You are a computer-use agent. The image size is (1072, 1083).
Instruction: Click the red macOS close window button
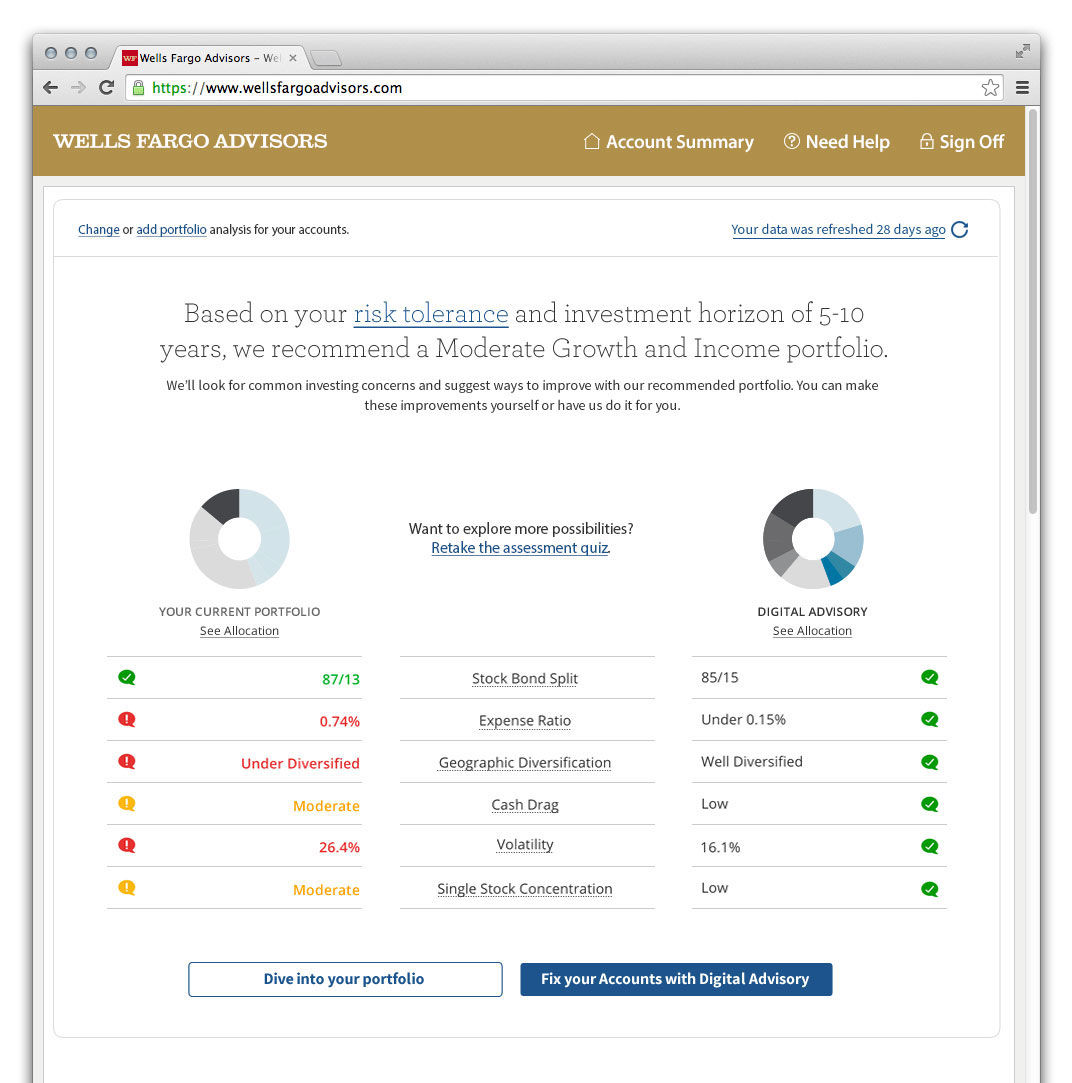[x=50, y=53]
